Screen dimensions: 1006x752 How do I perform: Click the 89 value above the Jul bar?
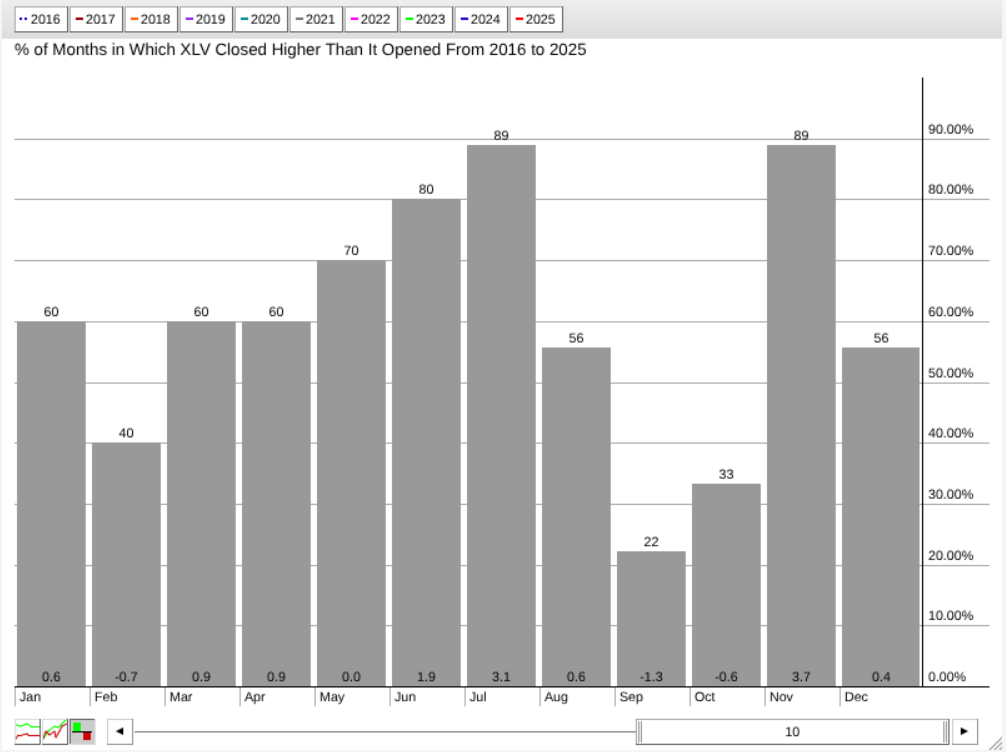point(502,136)
